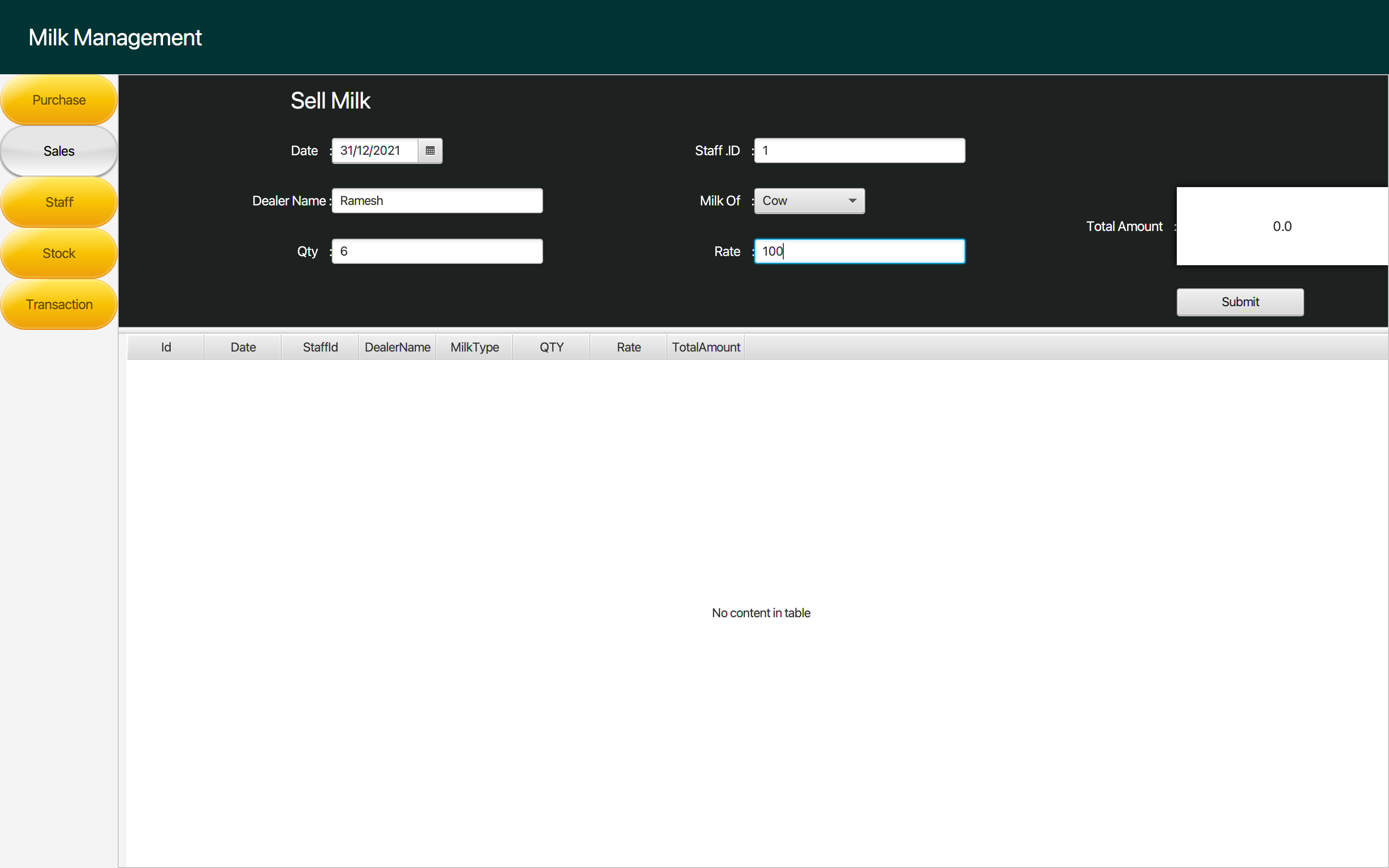Click the Dealer Name field showing Ramesh
This screenshot has height=868, width=1389.
(x=436, y=200)
